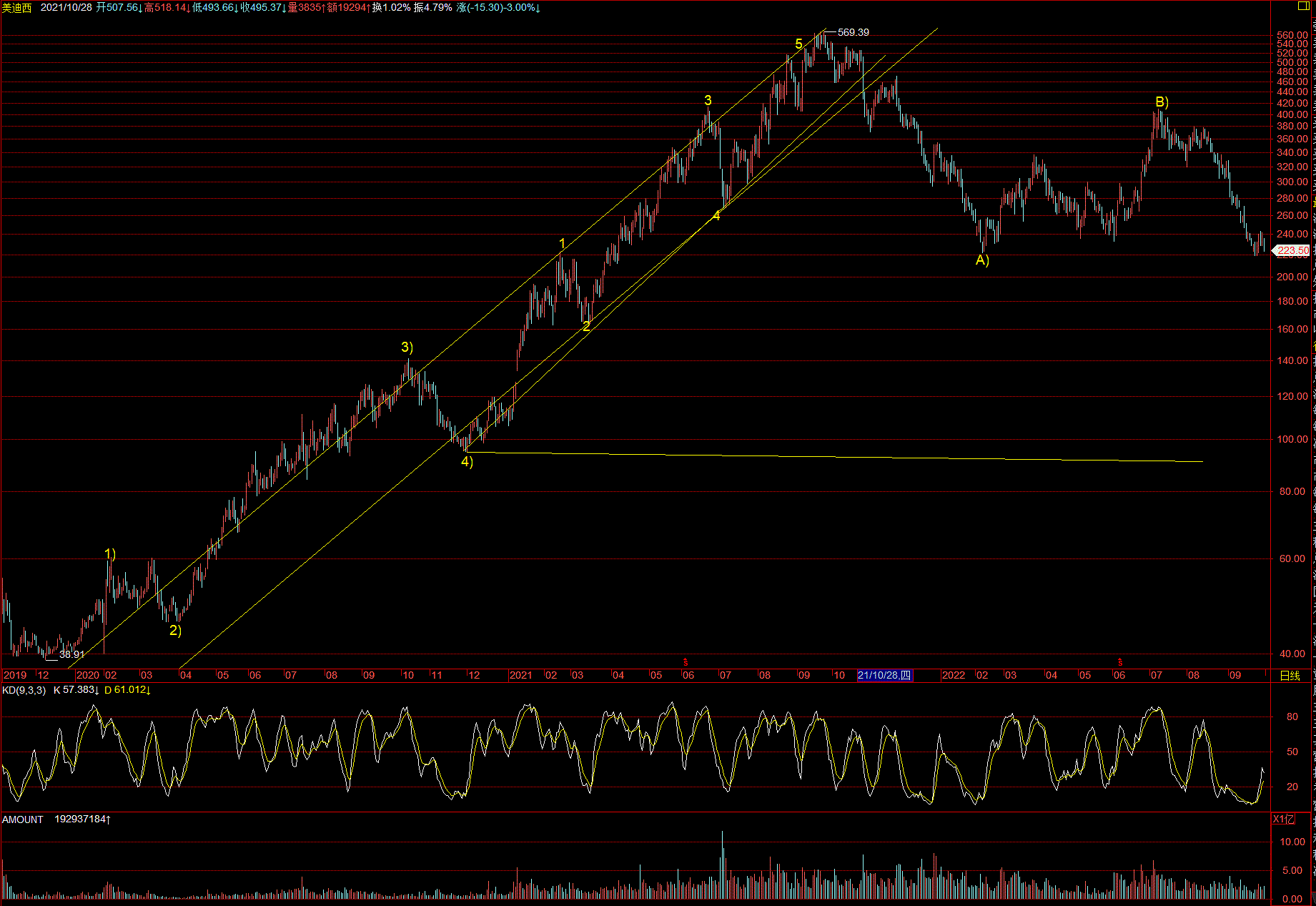Click the 560.00 price axis label
The image size is (1316, 906).
(x=1292, y=35)
